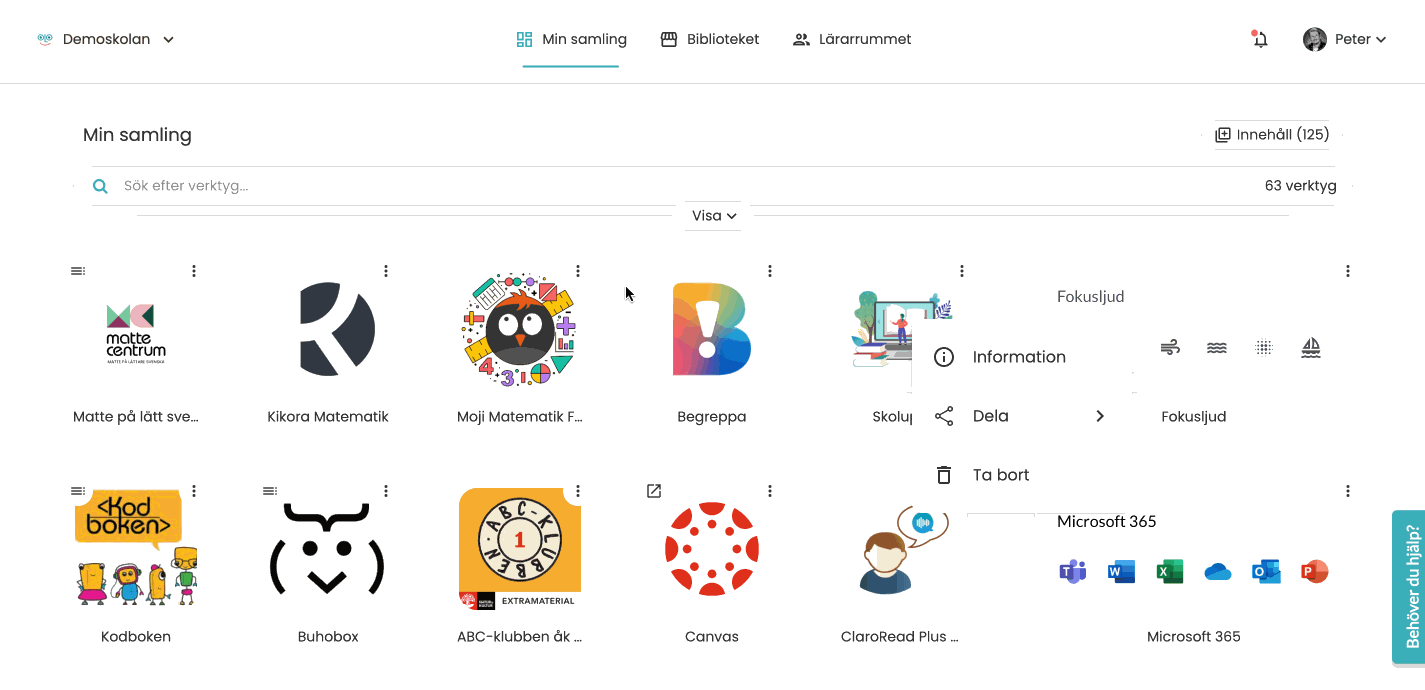Open the Word icon in Microsoft 365
1425x690 pixels.
pos(1121,572)
